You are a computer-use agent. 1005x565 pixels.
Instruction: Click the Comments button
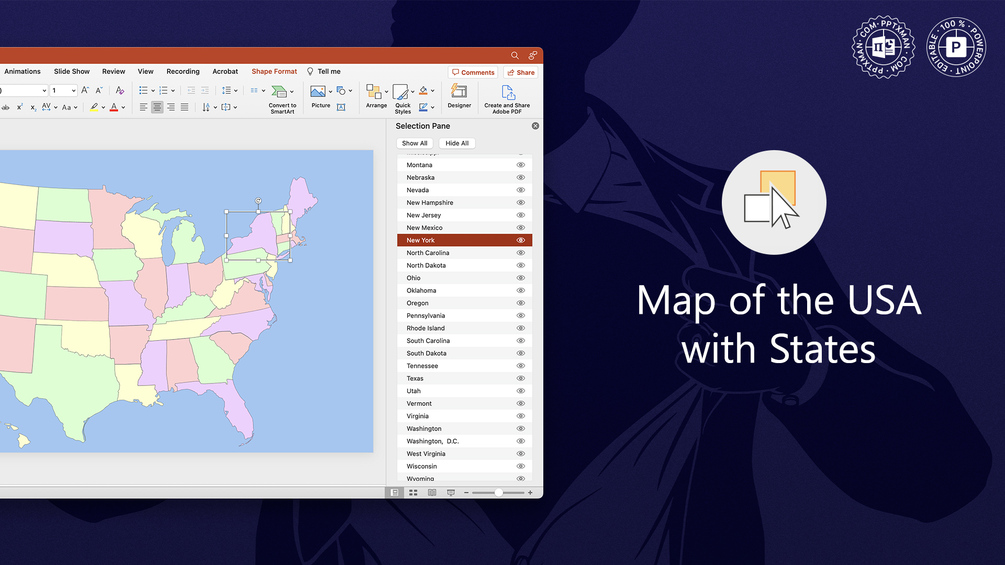(x=473, y=72)
